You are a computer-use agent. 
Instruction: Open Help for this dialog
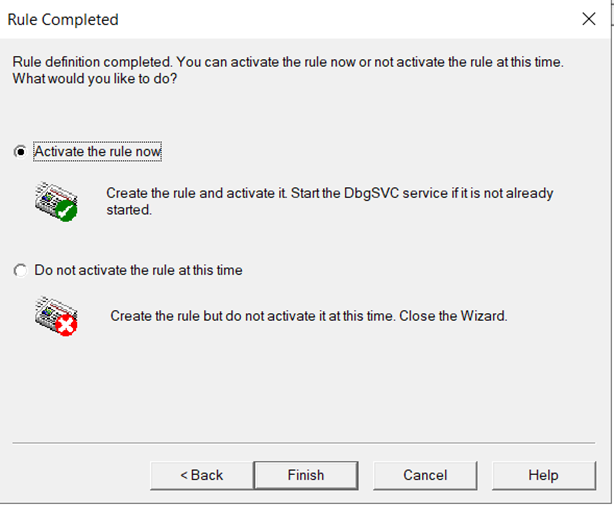click(x=543, y=475)
